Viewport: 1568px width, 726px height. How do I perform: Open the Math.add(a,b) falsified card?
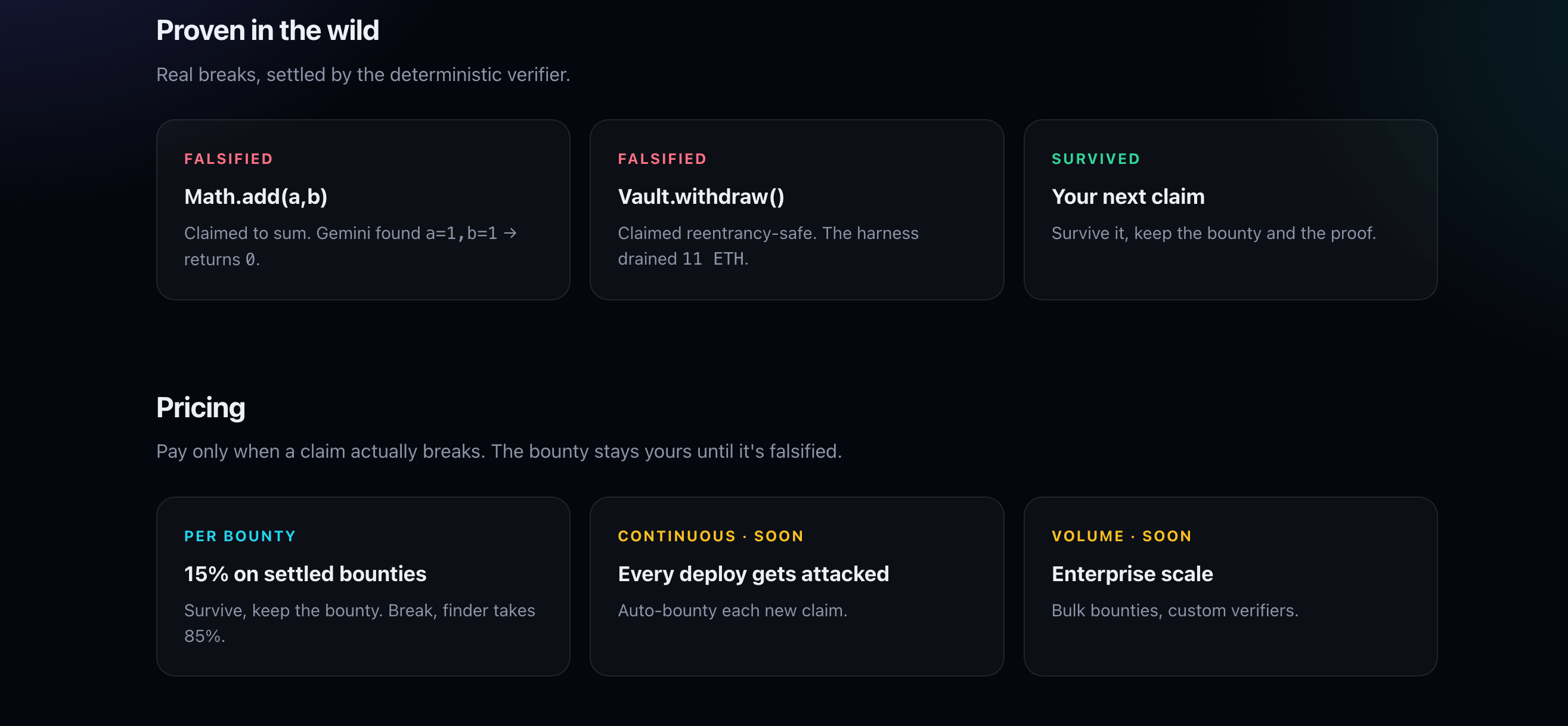tap(362, 209)
